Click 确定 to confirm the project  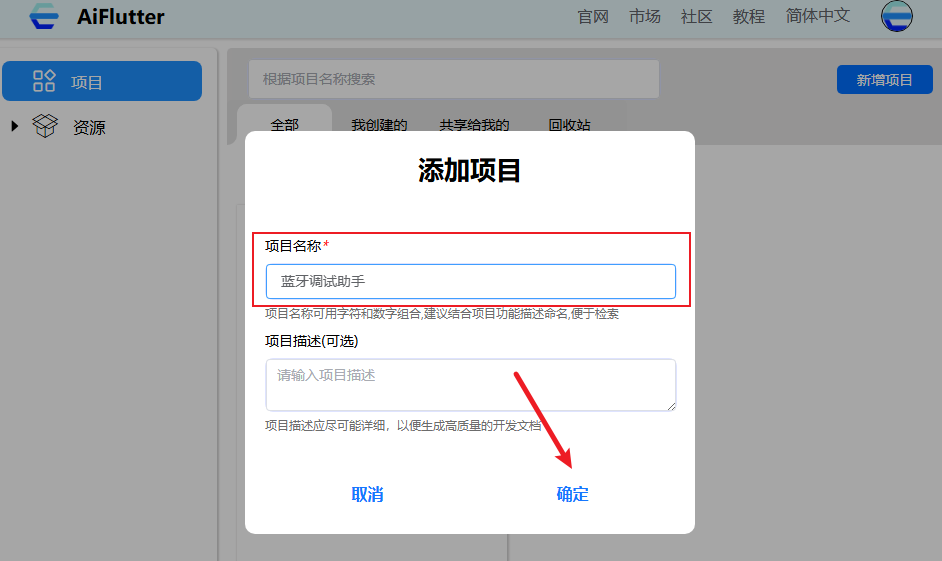coord(573,494)
